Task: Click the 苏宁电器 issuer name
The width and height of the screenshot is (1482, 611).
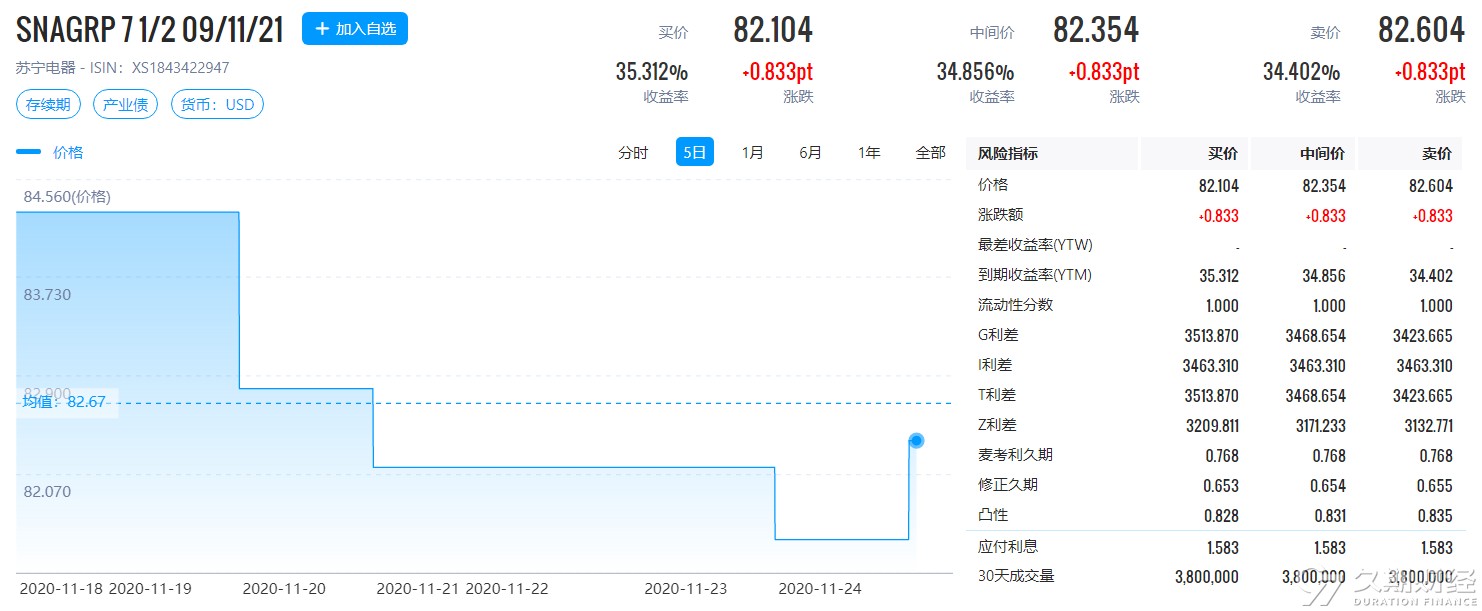Action: coord(44,68)
